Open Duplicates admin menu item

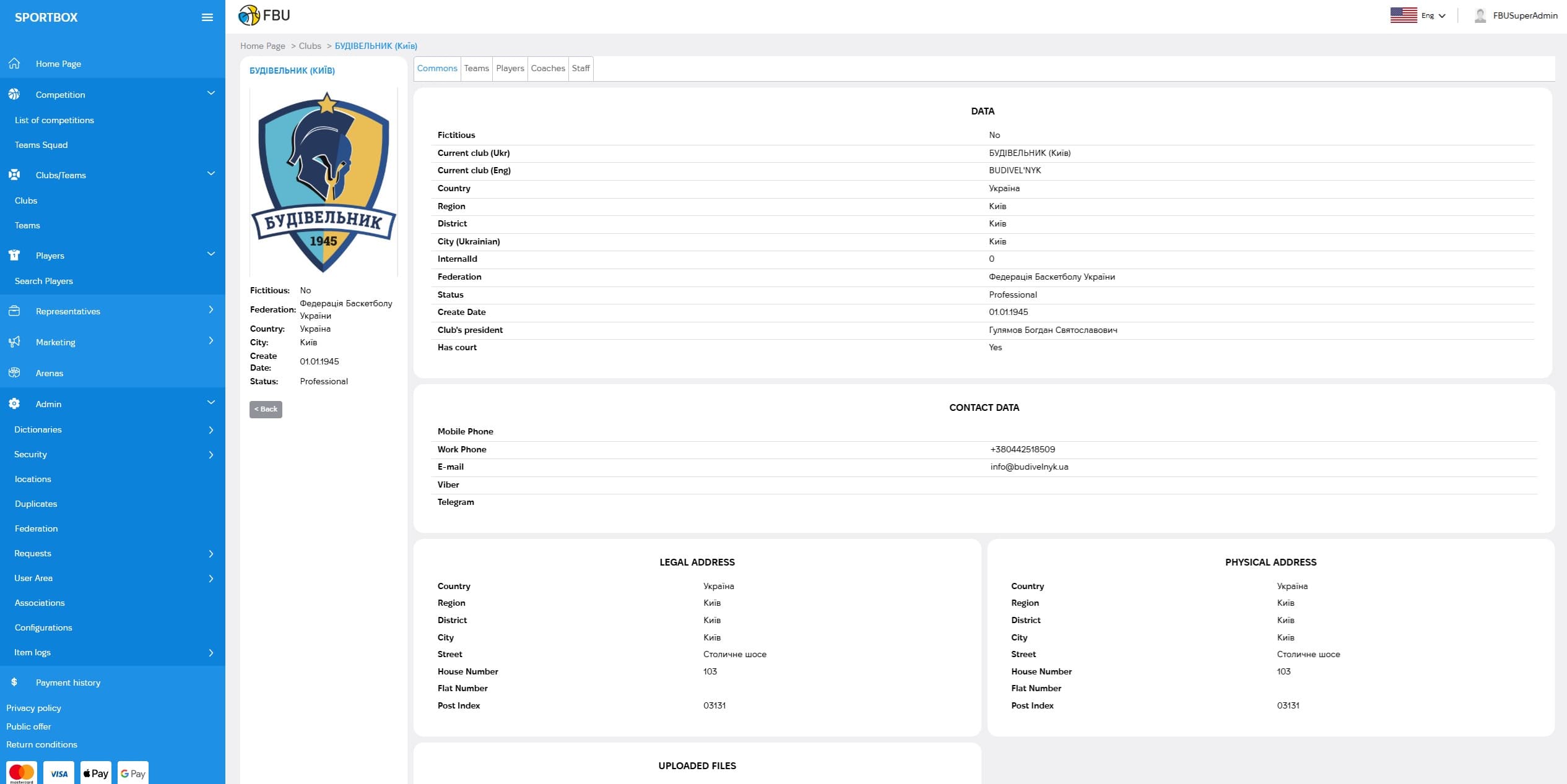36,504
